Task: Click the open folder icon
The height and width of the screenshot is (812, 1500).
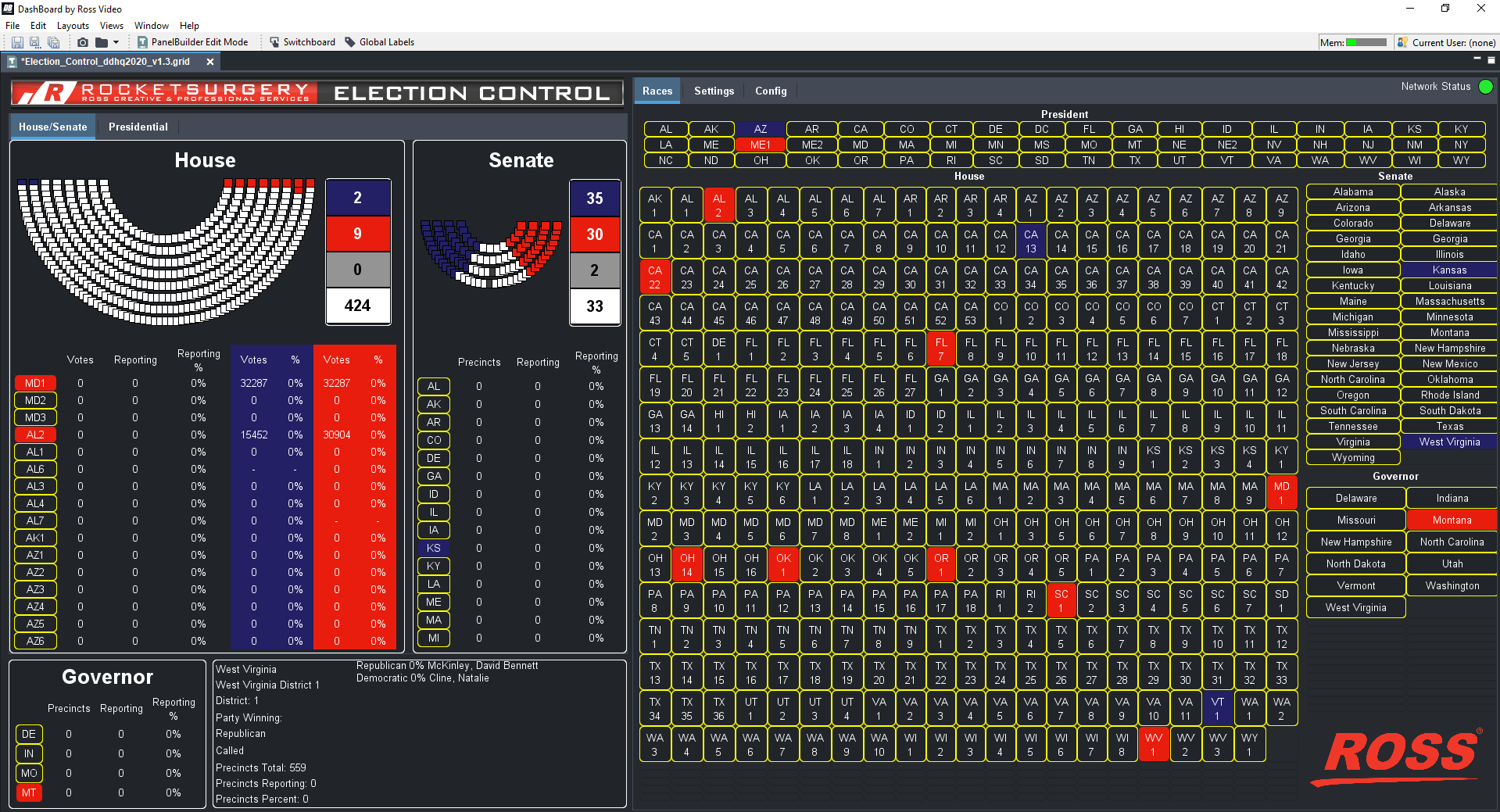Action: (x=102, y=42)
